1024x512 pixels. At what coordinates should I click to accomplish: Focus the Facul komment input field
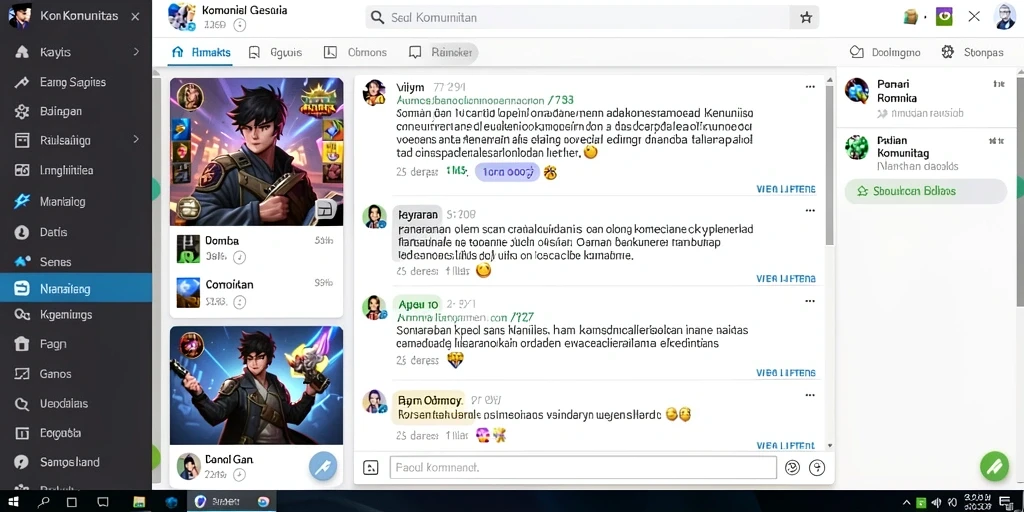tap(583, 468)
